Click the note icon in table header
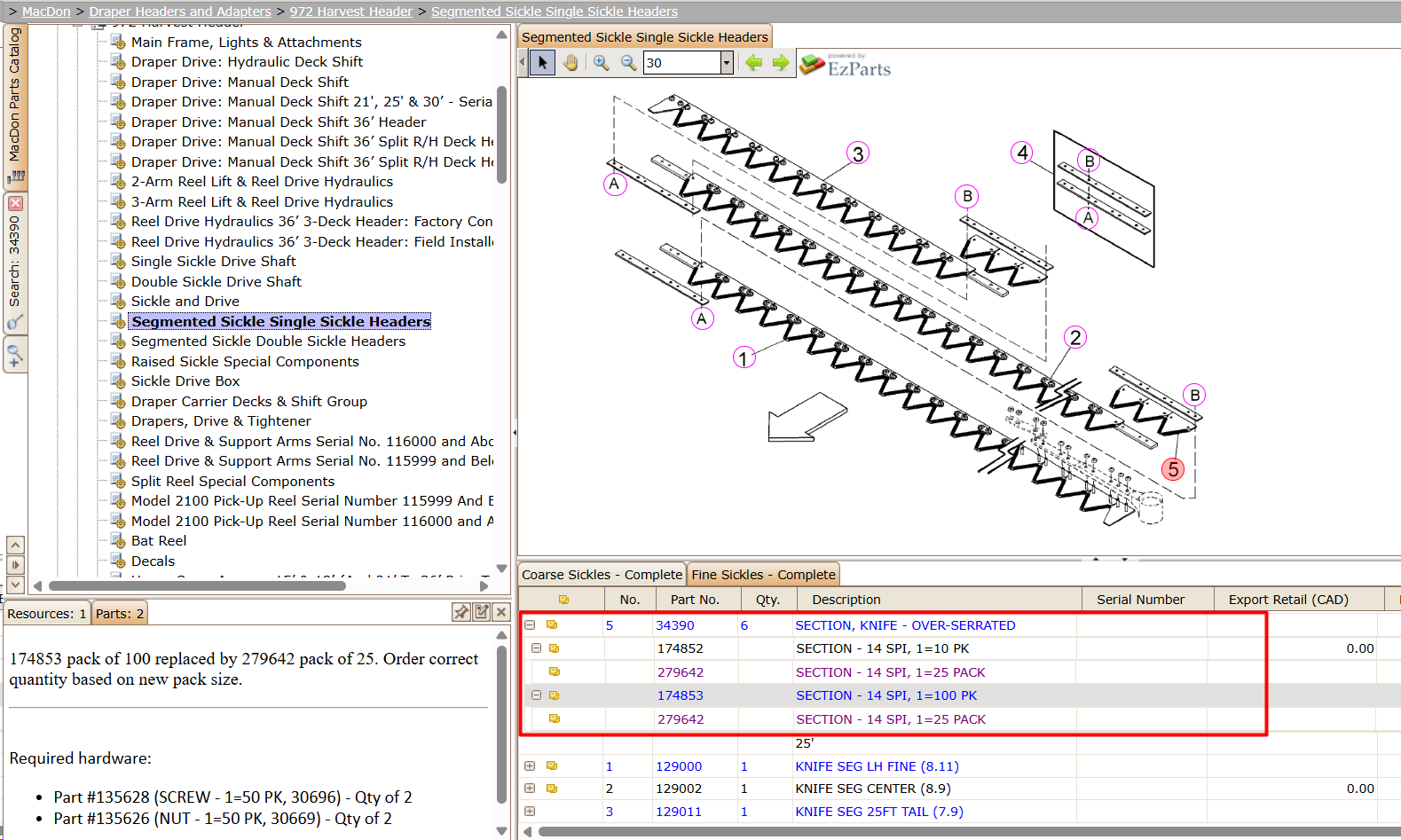 (x=563, y=600)
